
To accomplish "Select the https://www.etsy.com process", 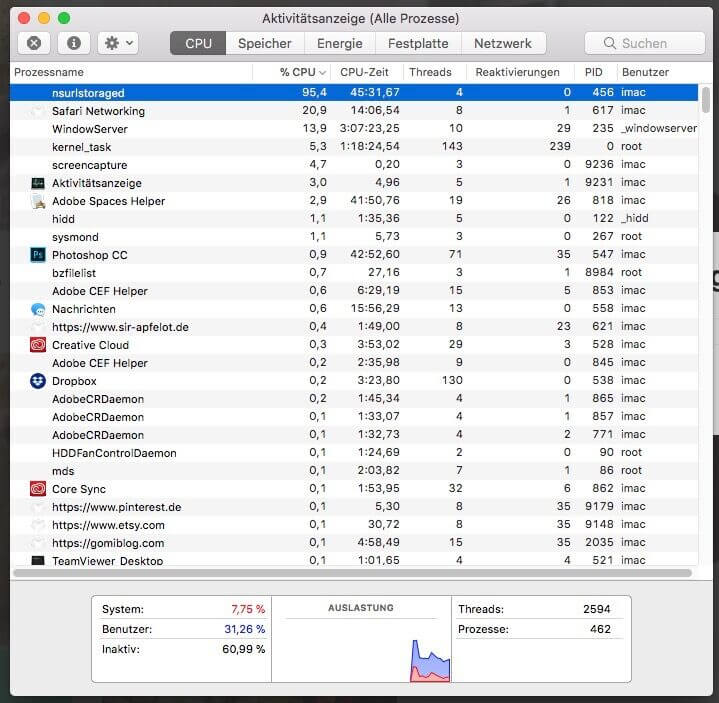I will point(108,525).
